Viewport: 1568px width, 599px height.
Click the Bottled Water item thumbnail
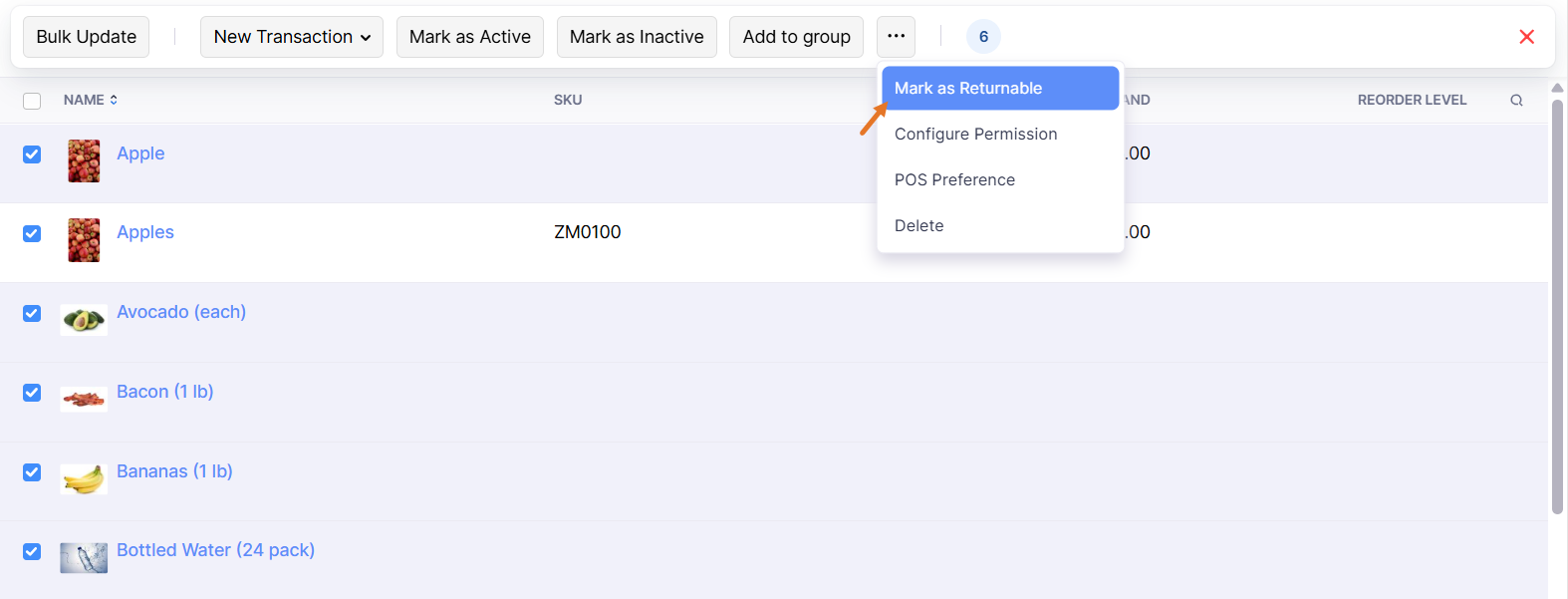(x=84, y=558)
